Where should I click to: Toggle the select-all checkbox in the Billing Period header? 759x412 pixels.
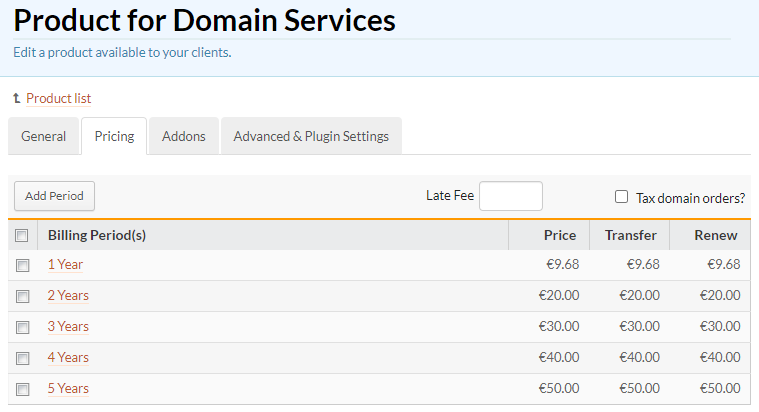[22, 235]
